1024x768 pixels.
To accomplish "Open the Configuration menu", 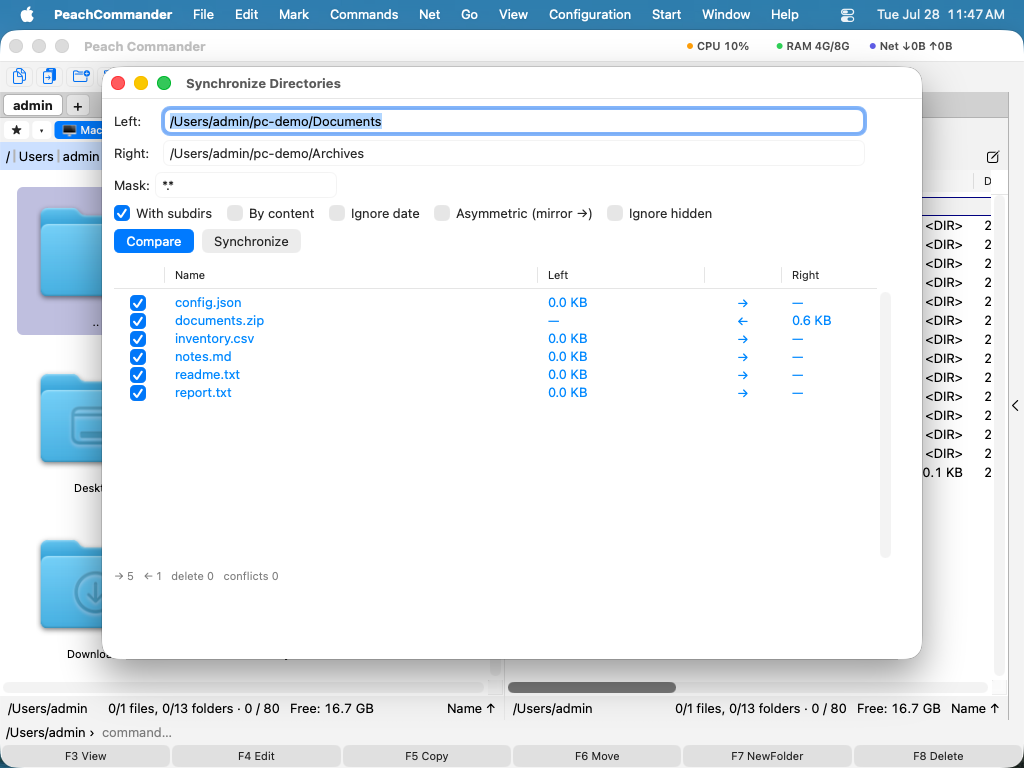I will [590, 14].
